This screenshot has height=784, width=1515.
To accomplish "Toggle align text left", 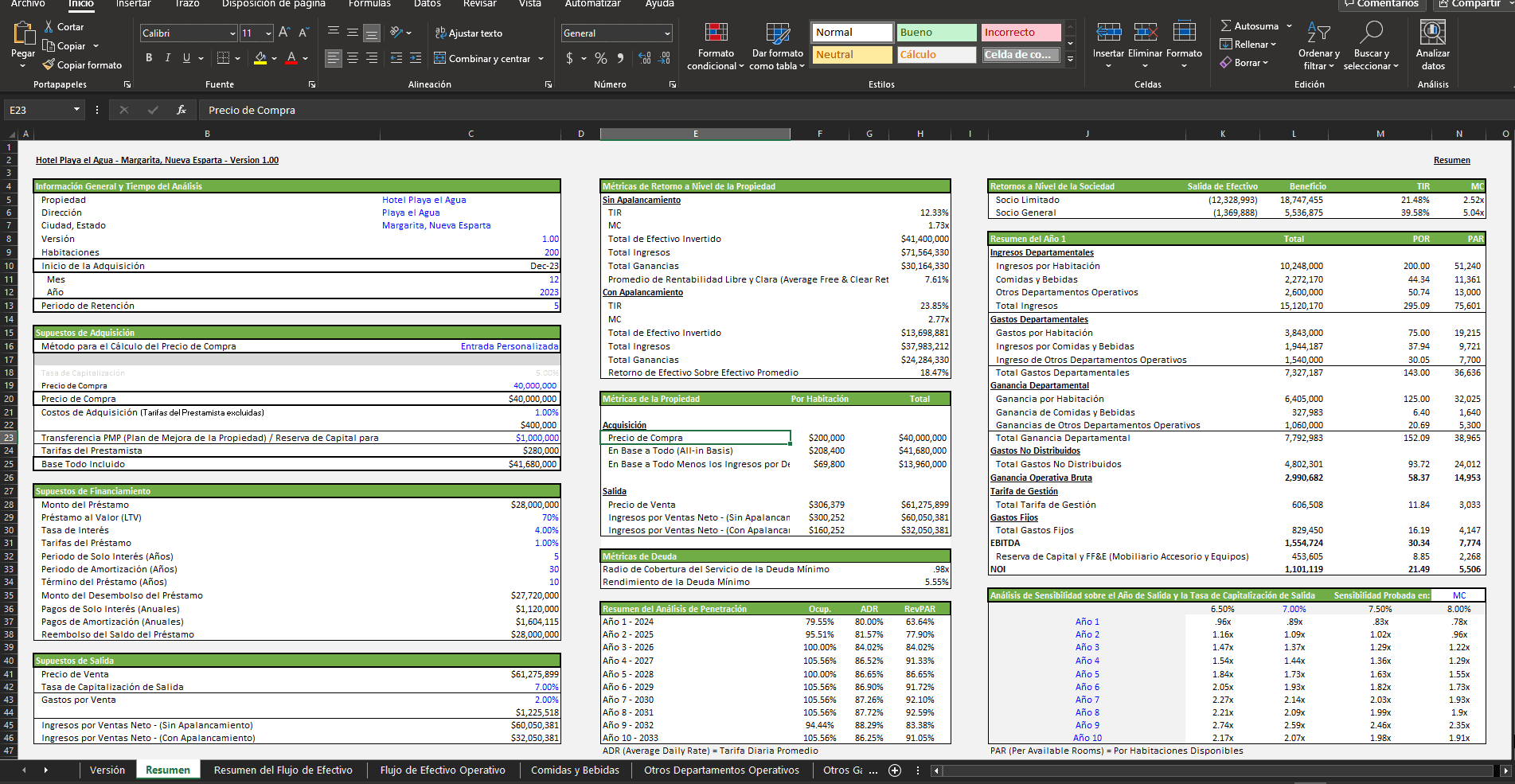I will pos(334,58).
